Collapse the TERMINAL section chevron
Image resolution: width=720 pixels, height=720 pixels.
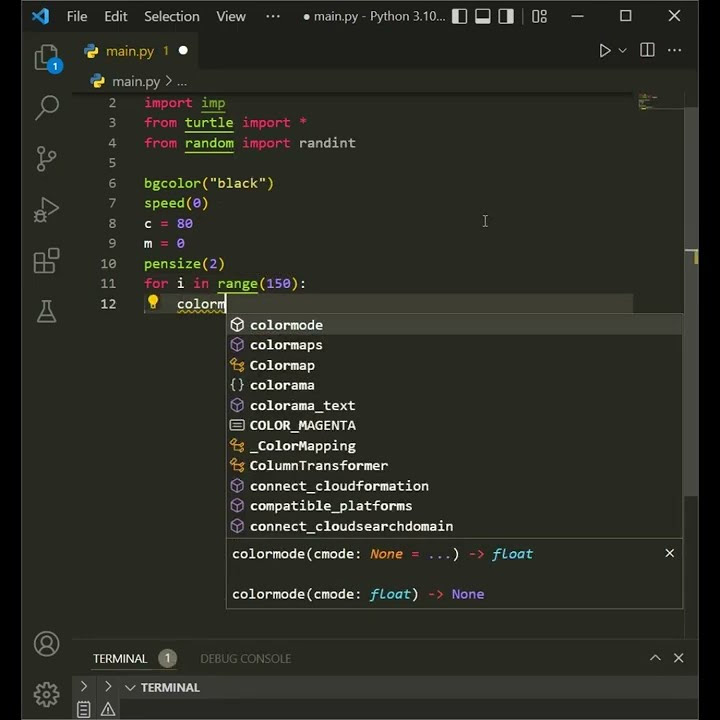coord(130,687)
